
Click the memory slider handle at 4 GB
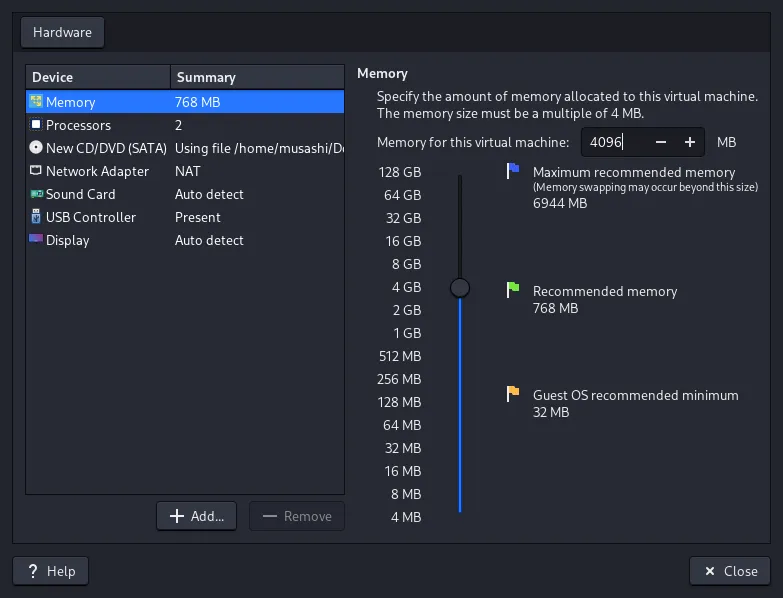coord(460,288)
